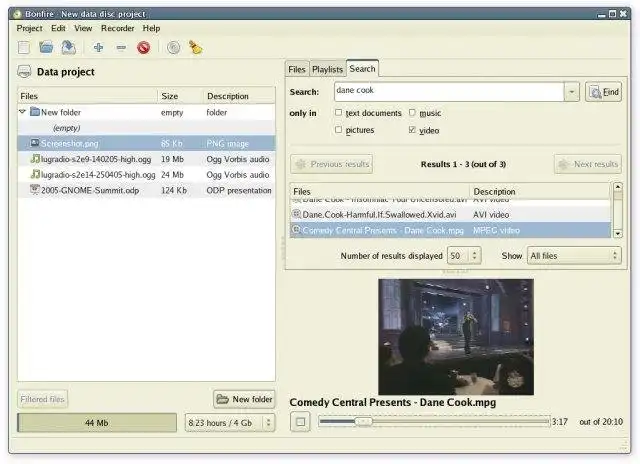Sort by the left pane Files column header

tap(88, 96)
